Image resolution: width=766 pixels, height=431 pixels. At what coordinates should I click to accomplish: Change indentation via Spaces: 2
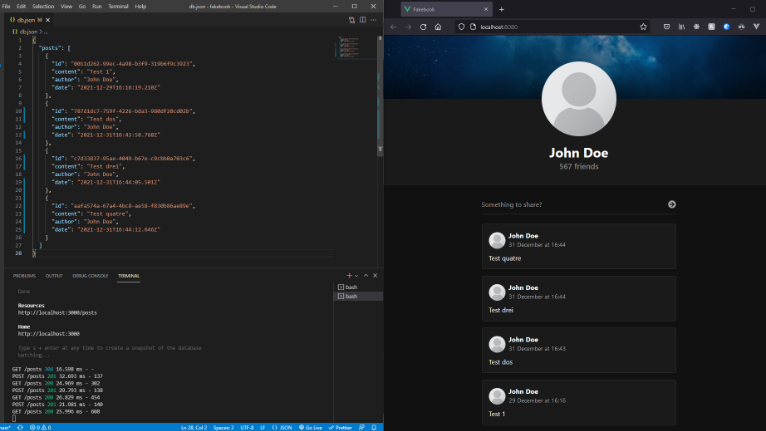pyautogui.click(x=223, y=428)
